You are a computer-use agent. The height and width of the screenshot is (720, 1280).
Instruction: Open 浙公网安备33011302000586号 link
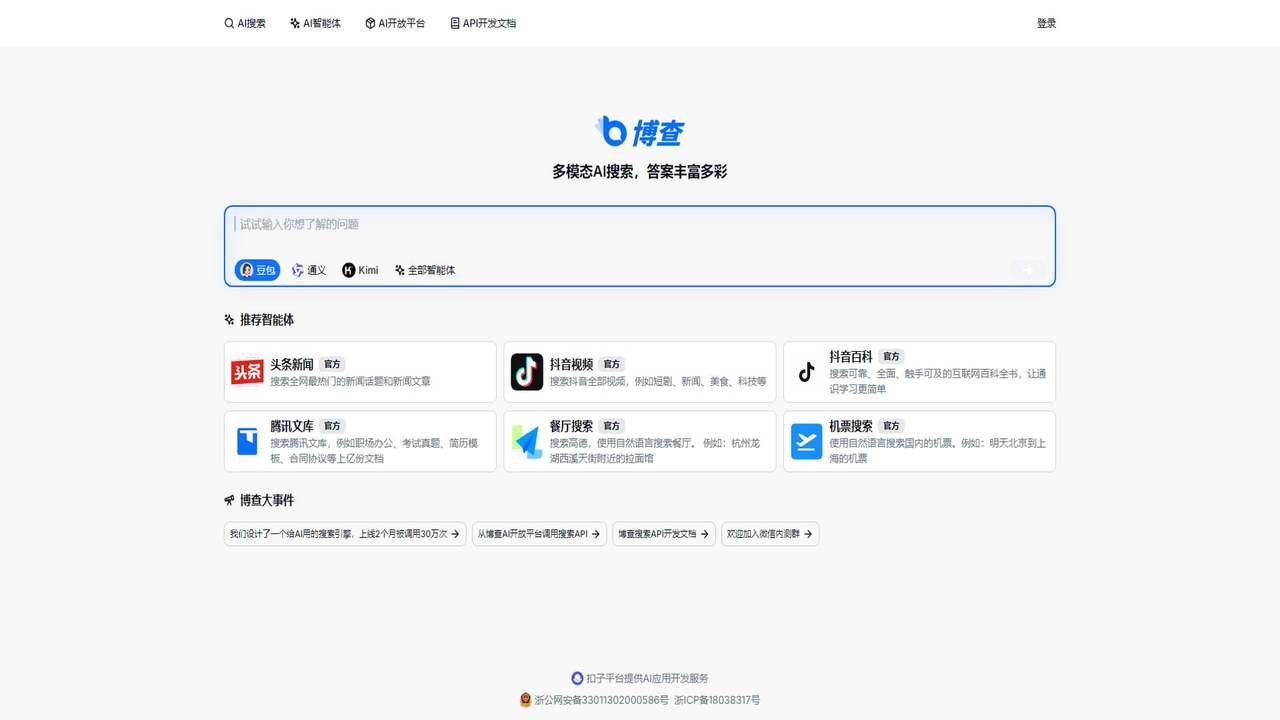(601, 700)
